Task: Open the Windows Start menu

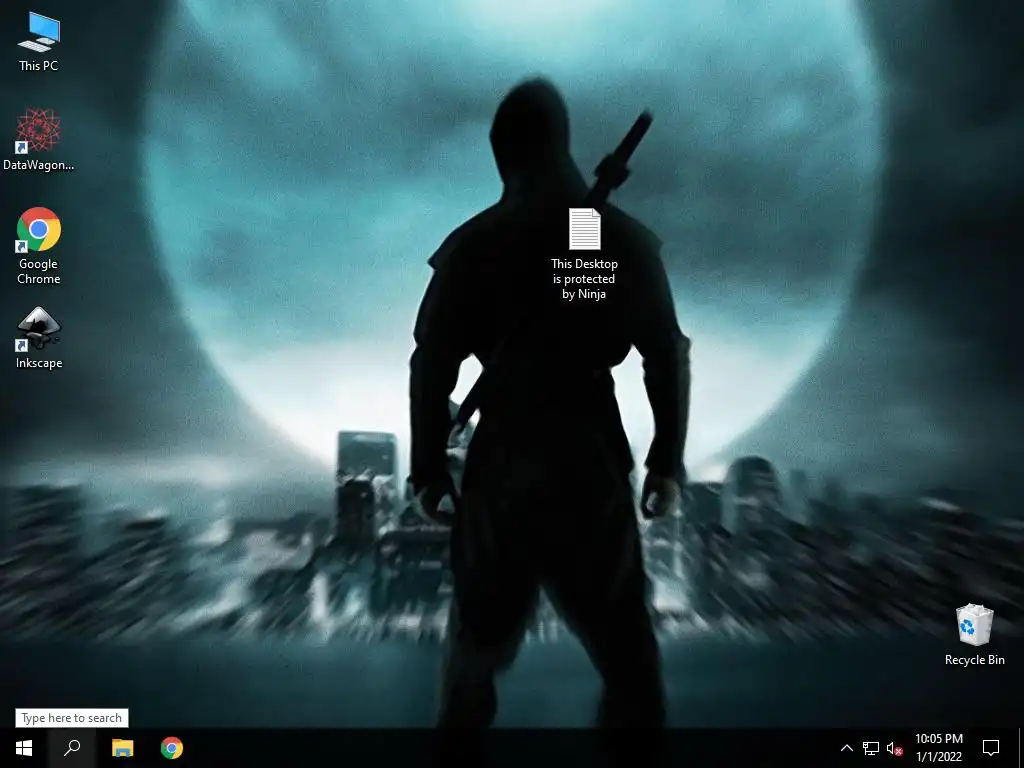Action: point(24,748)
